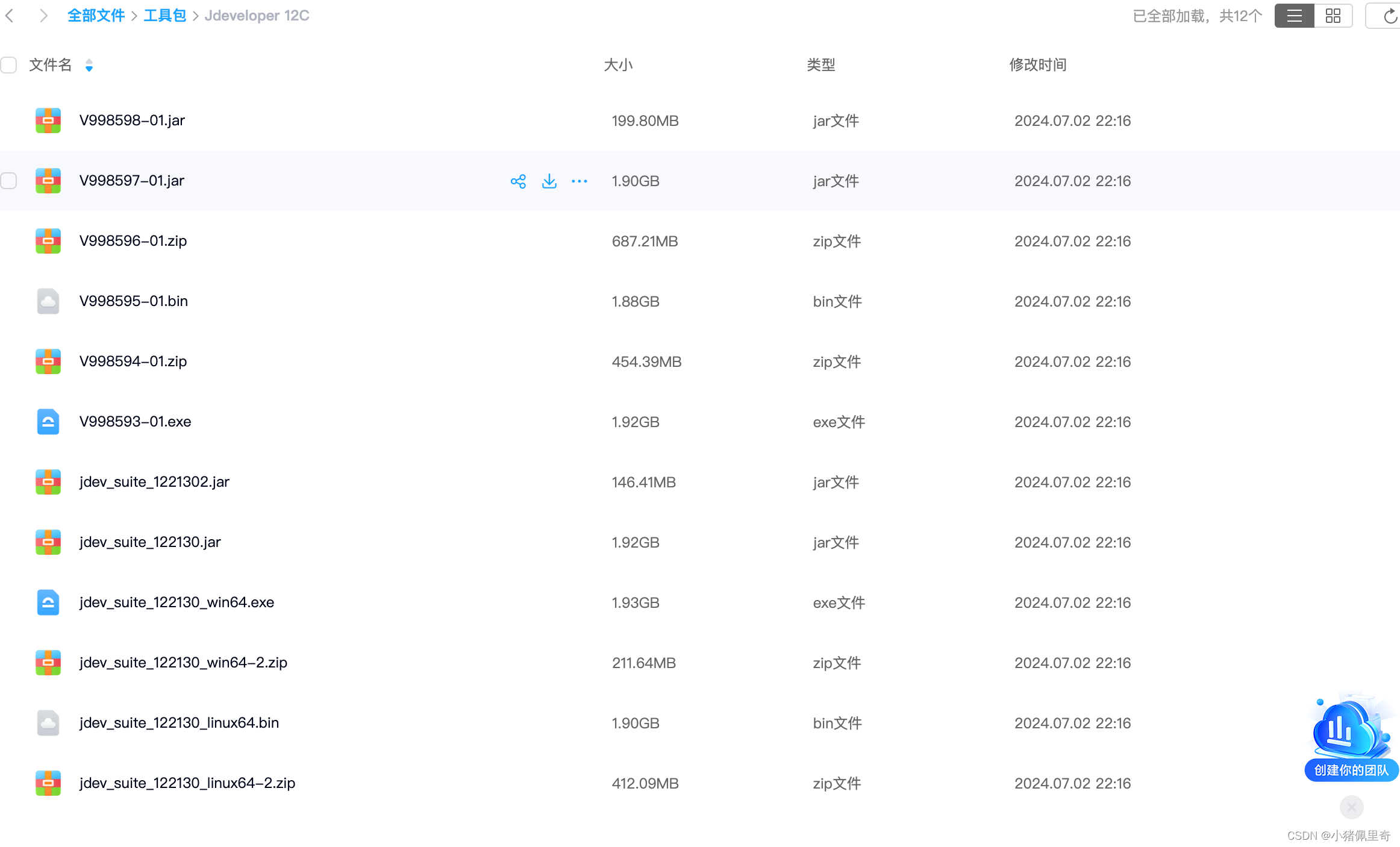Click the 创建你的团队 button

coord(1351,770)
